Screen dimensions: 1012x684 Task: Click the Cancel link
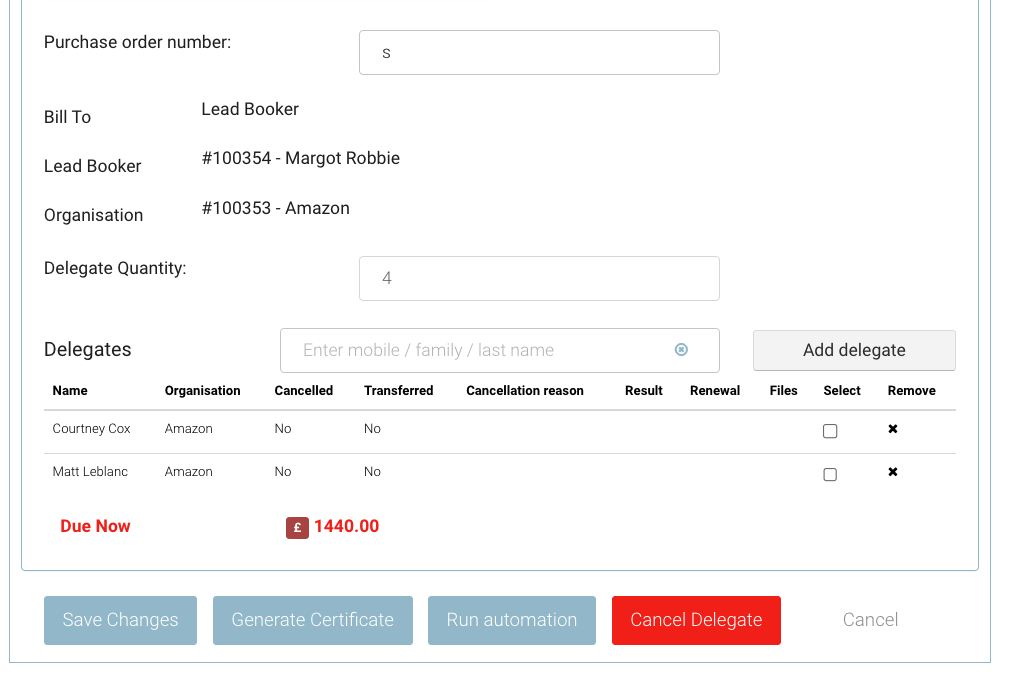tap(870, 620)
